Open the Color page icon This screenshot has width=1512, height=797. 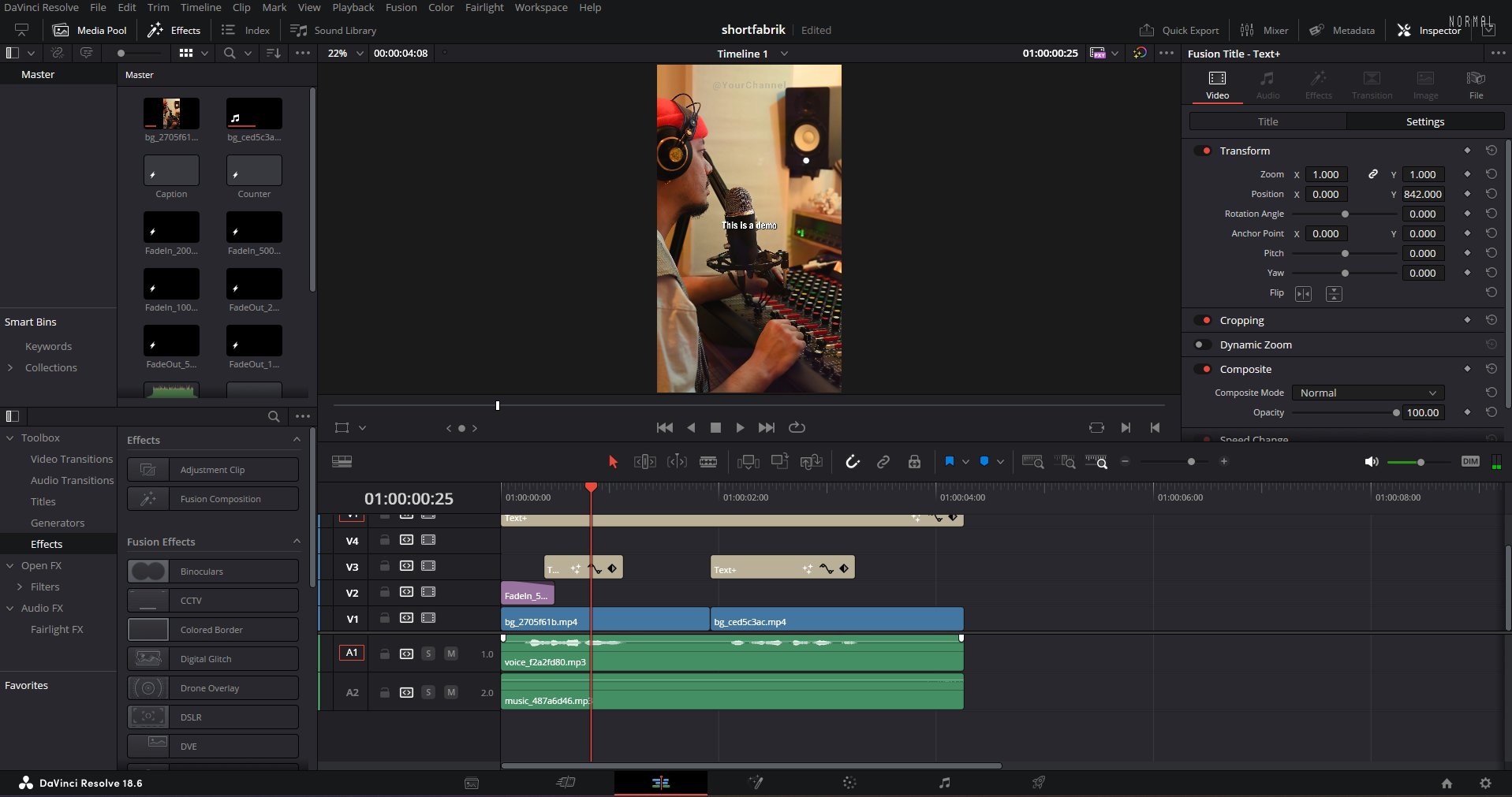coord(849,783)
